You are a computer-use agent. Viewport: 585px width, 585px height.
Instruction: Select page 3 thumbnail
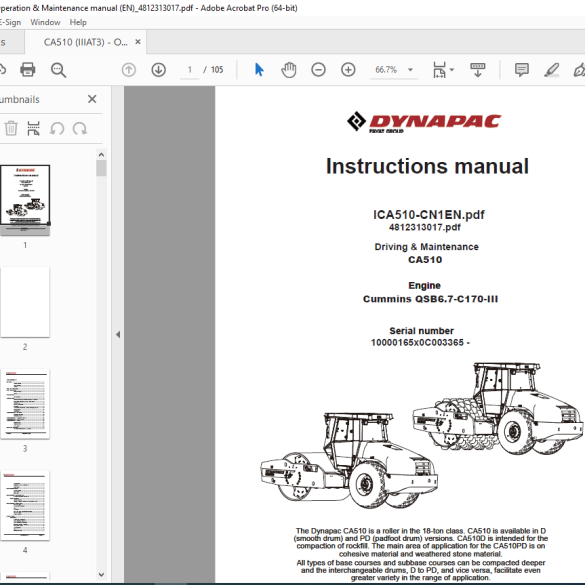pyautogui.click(x=25, y=404)
